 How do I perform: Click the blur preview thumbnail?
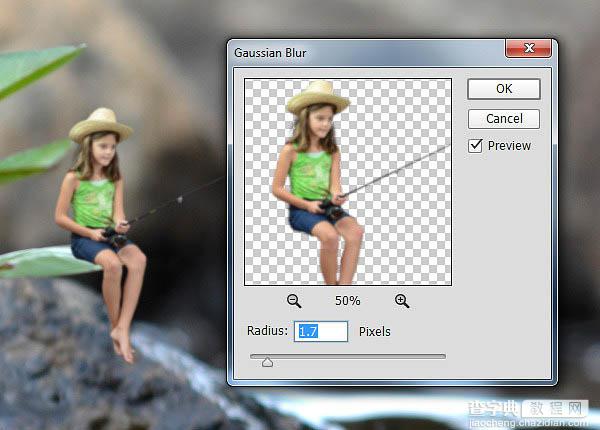tap(348, 182)
